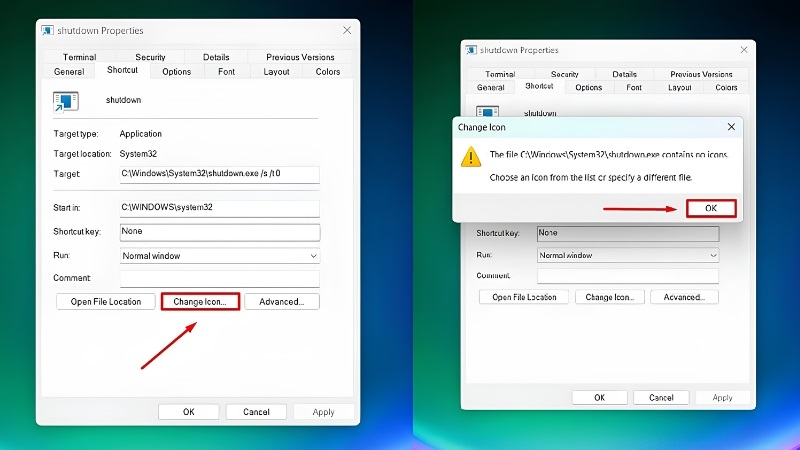Open the Security tab in left window
This screenshot has width=800, height=450.
tap(150, 57)
